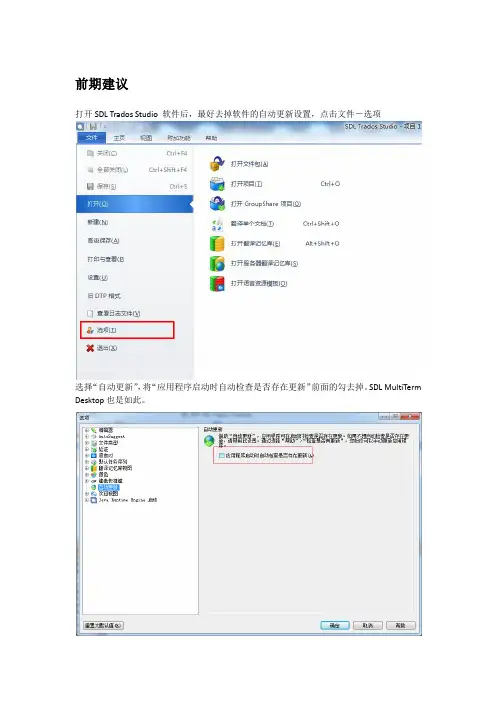The image size is (496, 702).
Task: Click the yellow translation memory database icon
Action: pyautogui.click(x=217, y=244)
